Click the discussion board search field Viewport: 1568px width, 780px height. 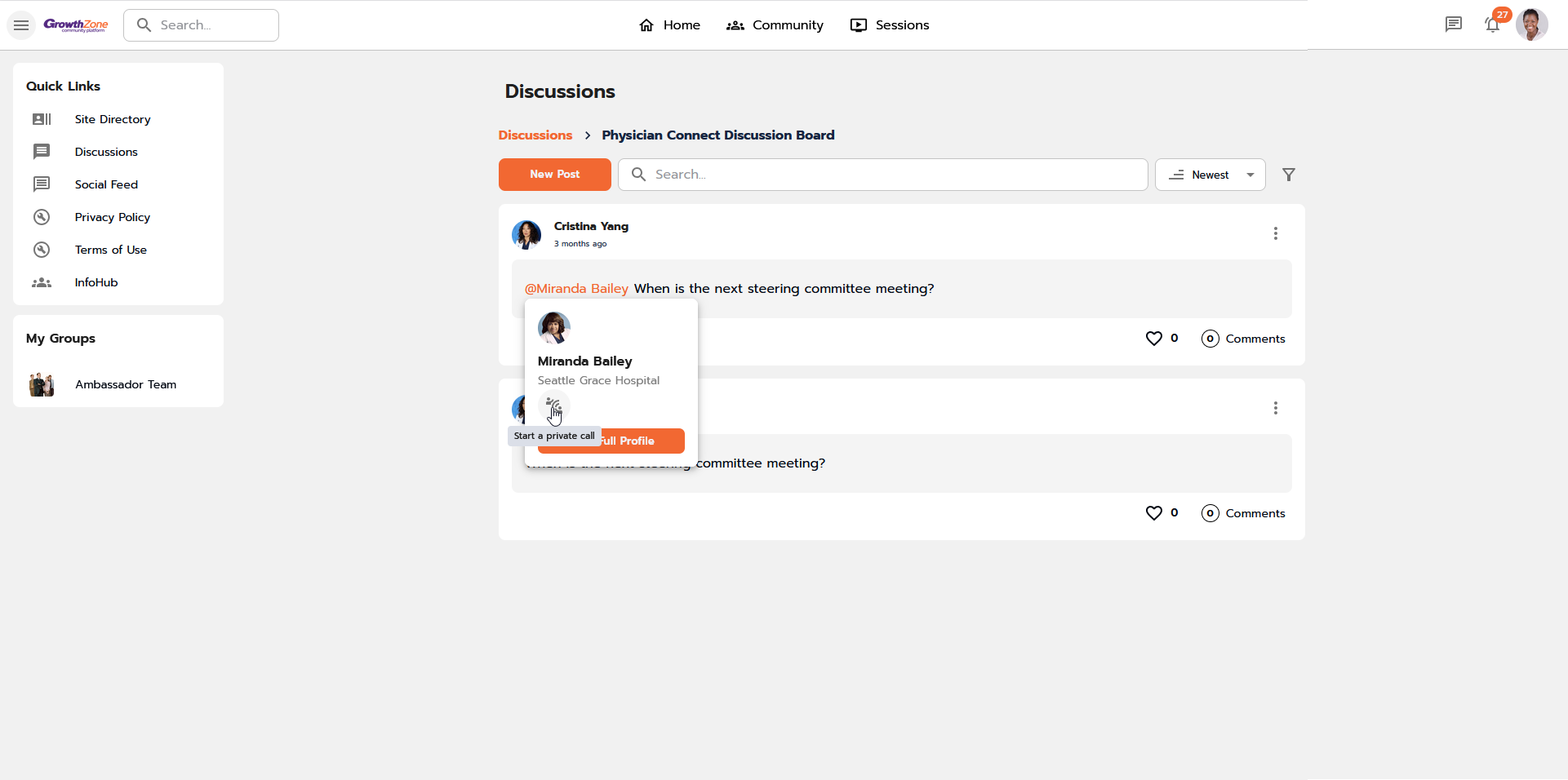[x=882, y=175]
